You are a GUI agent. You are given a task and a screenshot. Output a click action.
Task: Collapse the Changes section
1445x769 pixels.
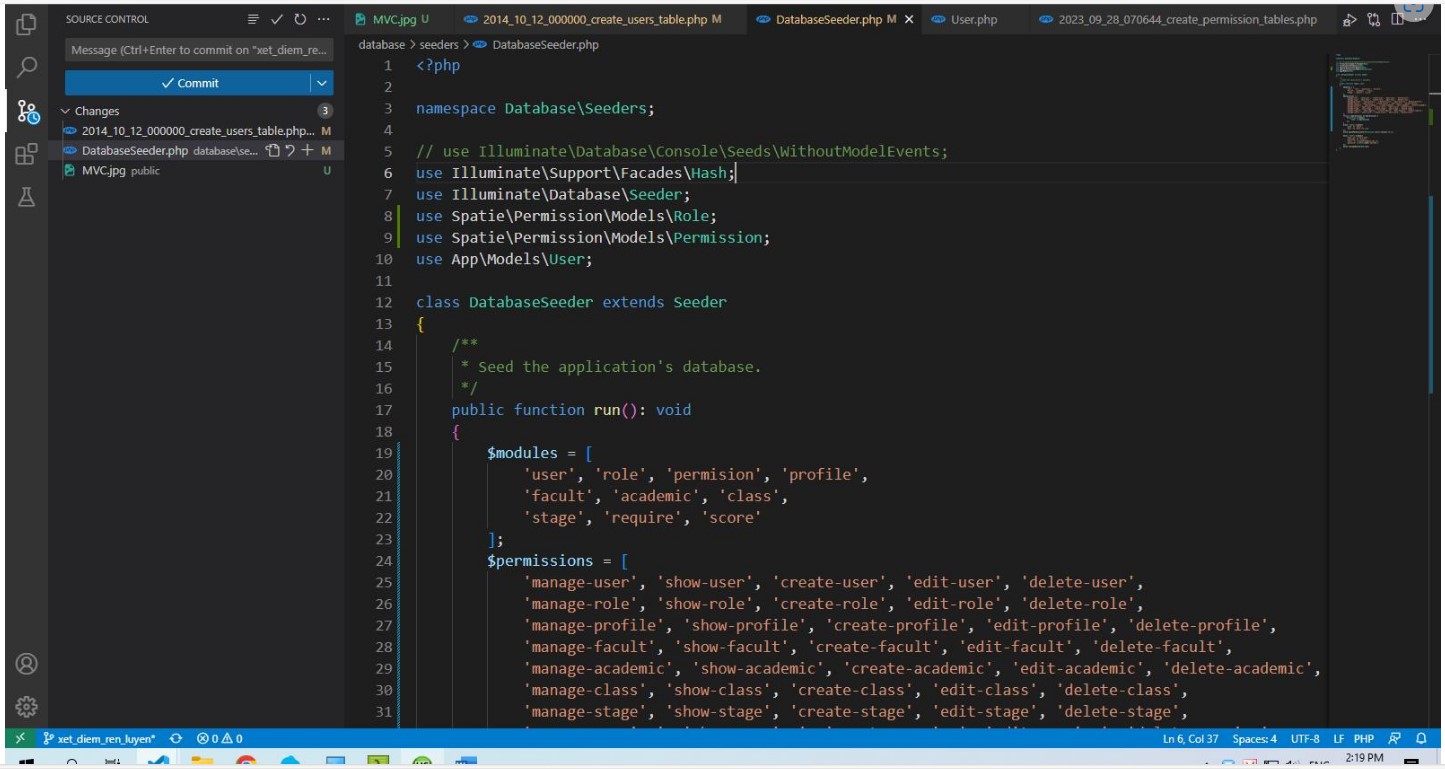67,111
